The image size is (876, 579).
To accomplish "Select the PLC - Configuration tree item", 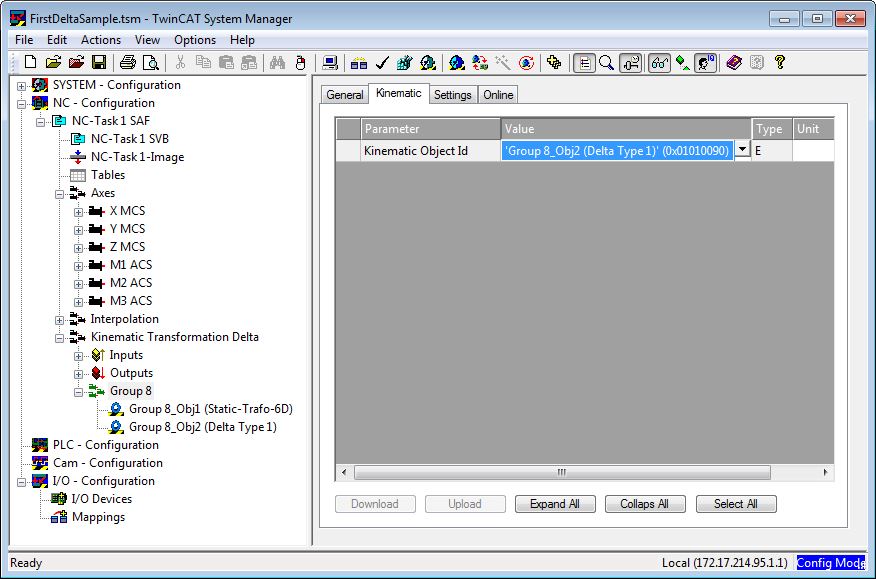I will [106, 445].
